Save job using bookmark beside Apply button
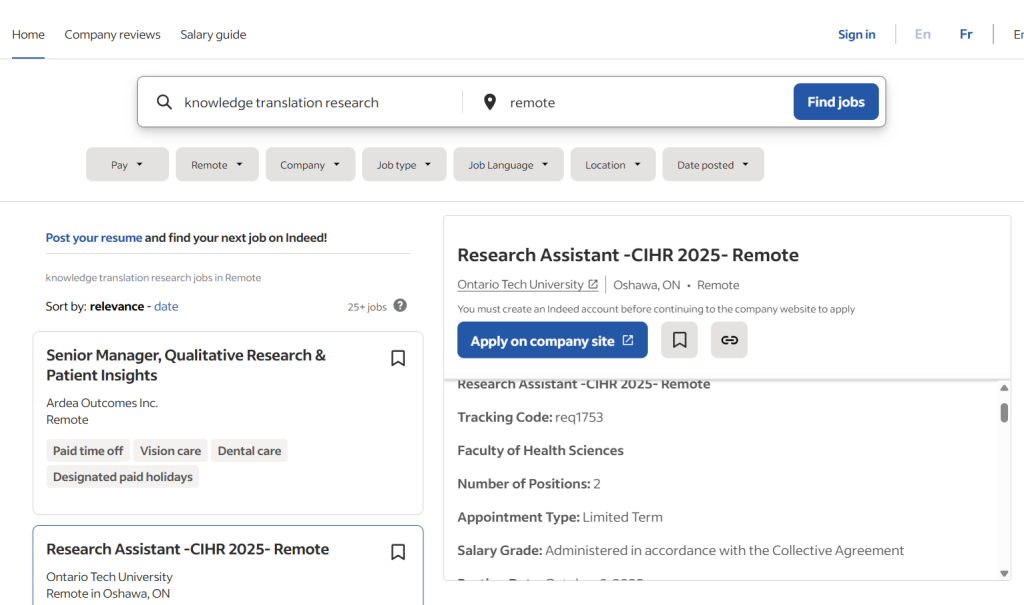Viewport: 1024px width, 605px height. pyautogui.click(x=679, y=340)
